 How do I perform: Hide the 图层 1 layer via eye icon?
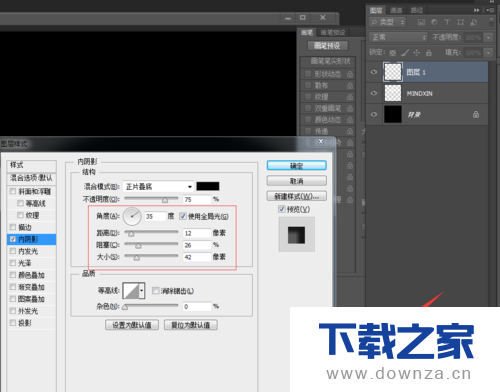click(x=374, y=72)
